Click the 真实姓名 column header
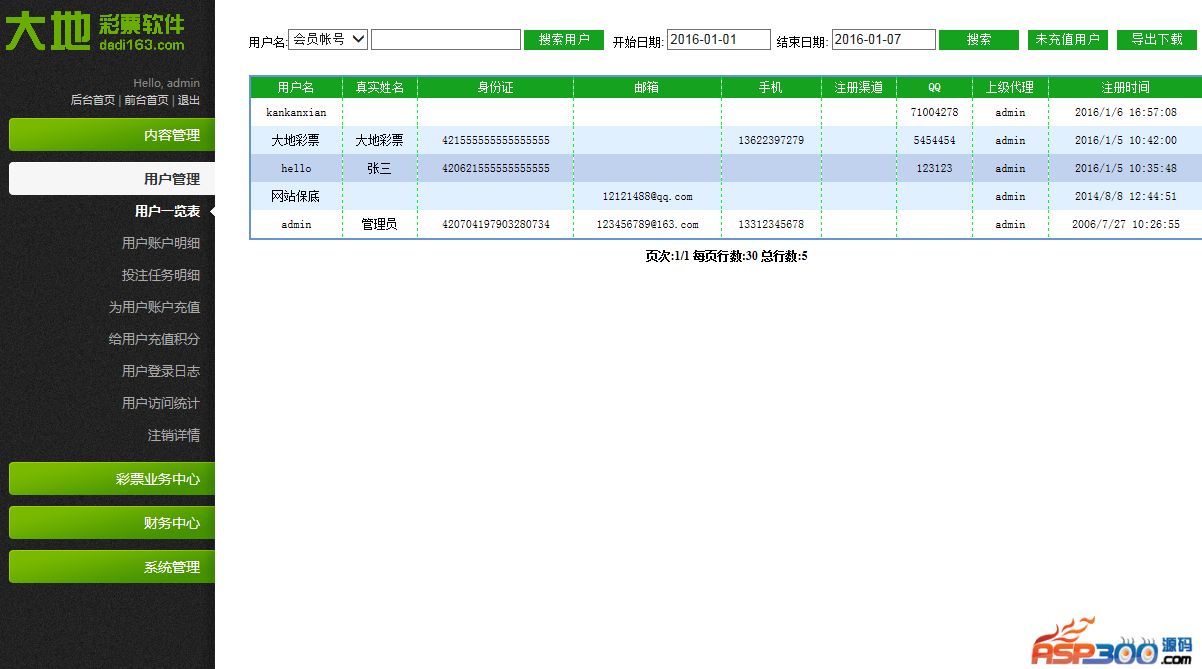The height and width of the screenshot is (669, 1202). pyautogui.click(x=380, y=88)
